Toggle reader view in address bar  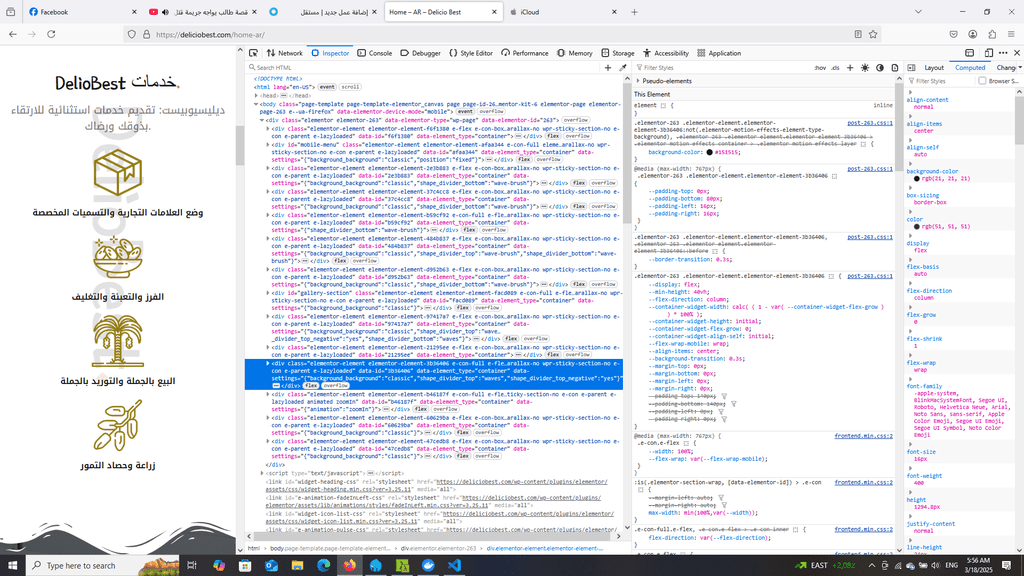tap(858, 34)
